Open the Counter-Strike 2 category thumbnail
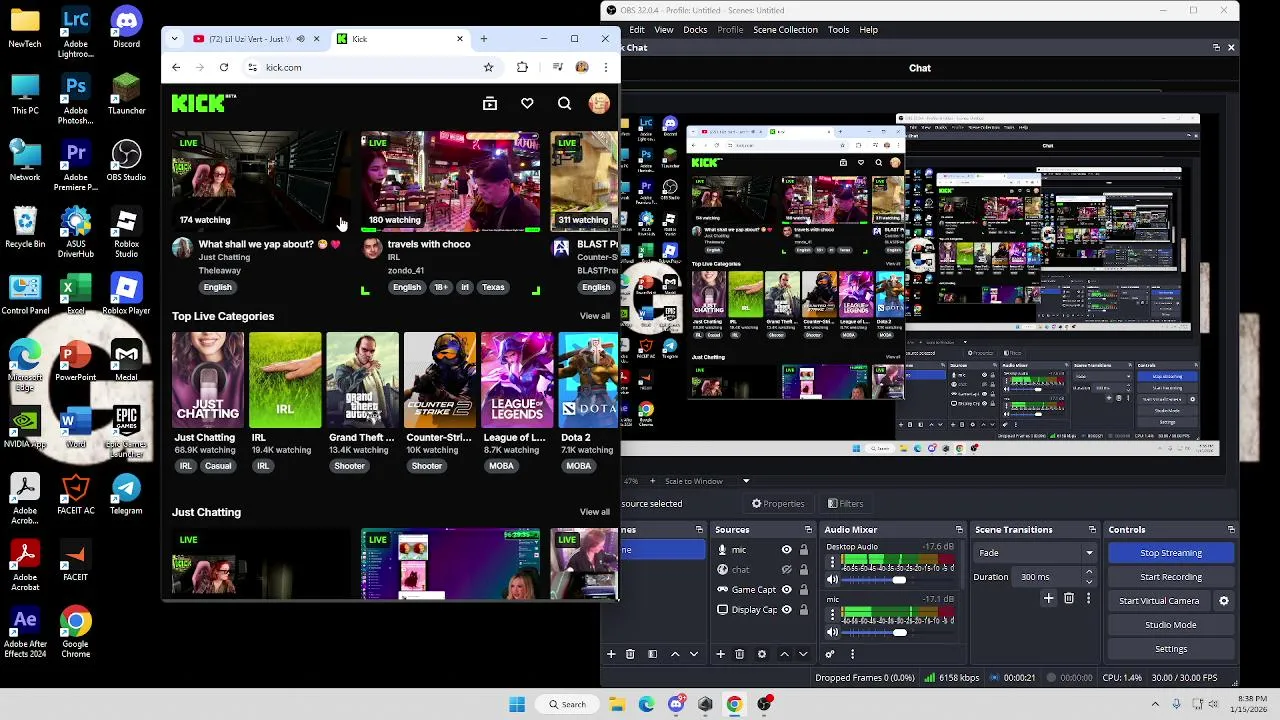This screenshot has width=1280, height=720. click(439, 380)
